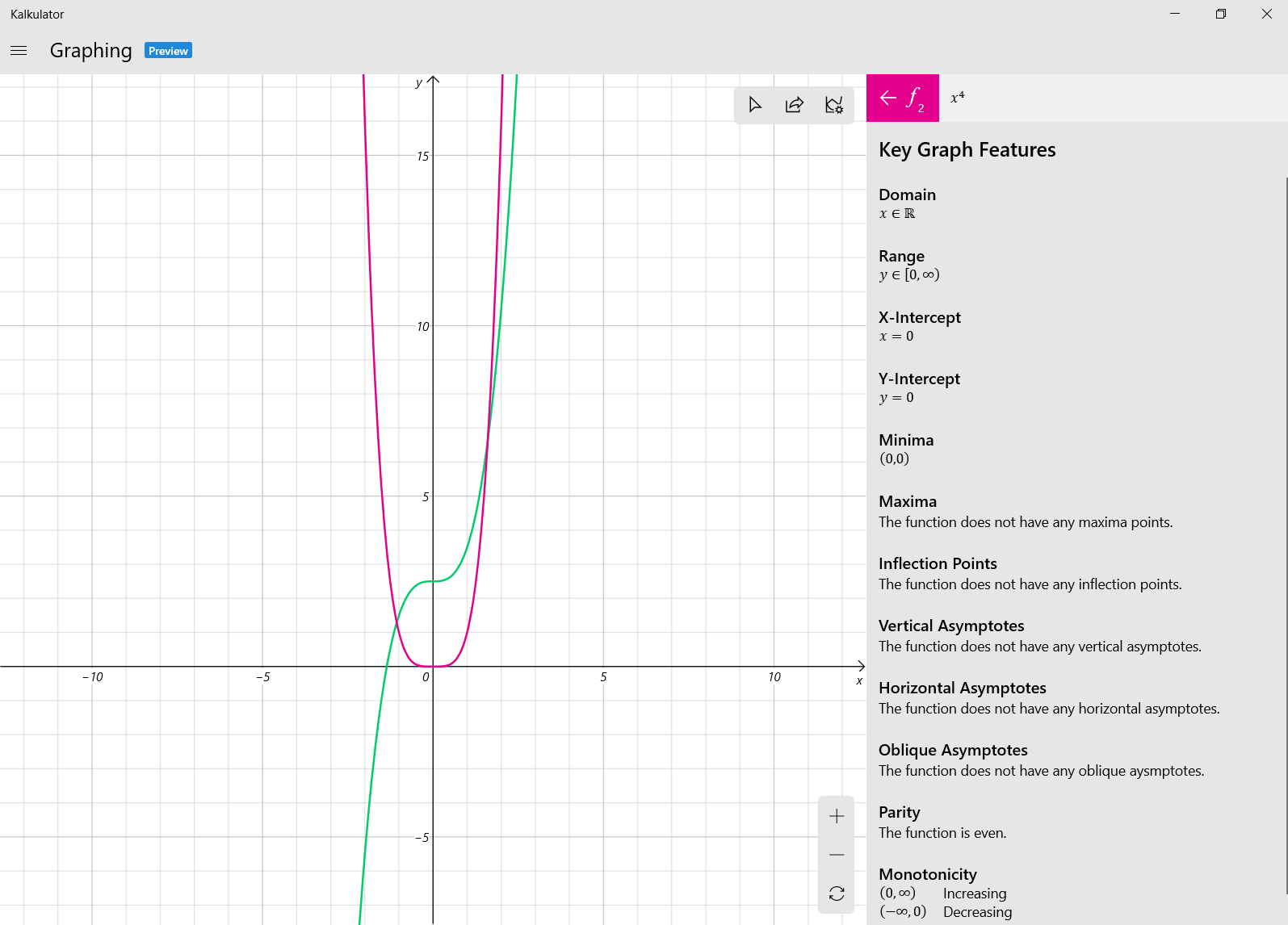Select the no horizontal asymptotes message
Image resolution: width=1288 pixels, height=925 pixels.
click(x=1049, y=709)
